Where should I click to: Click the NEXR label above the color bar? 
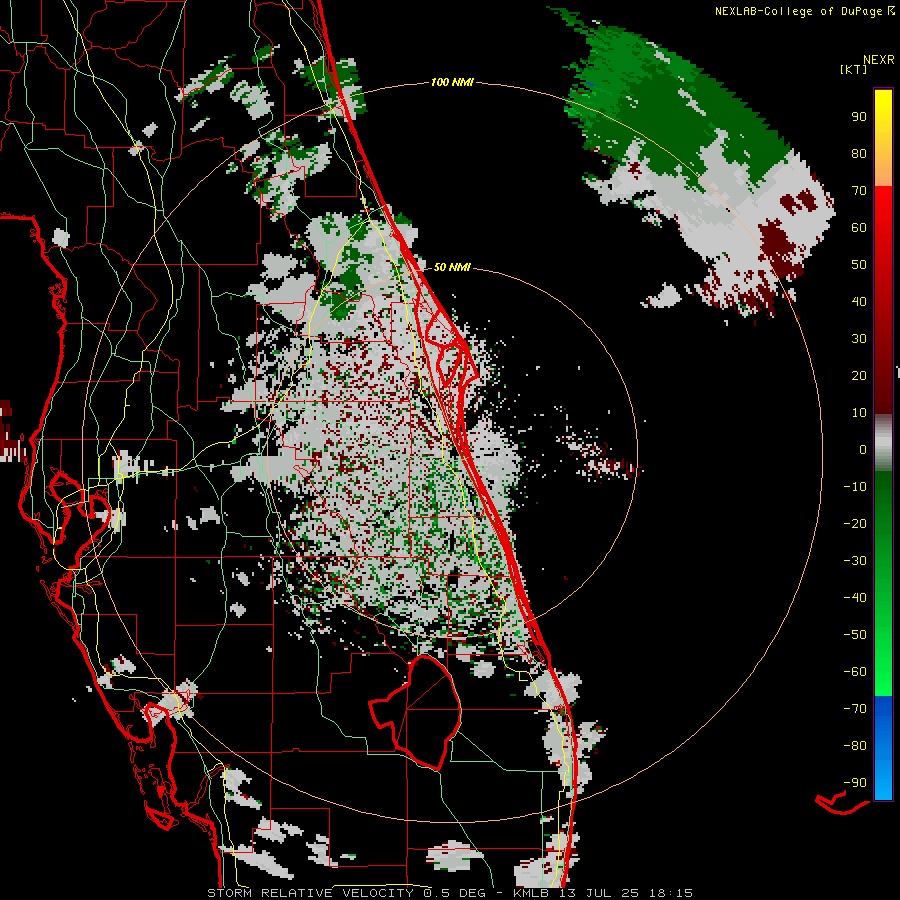point(879,60)
